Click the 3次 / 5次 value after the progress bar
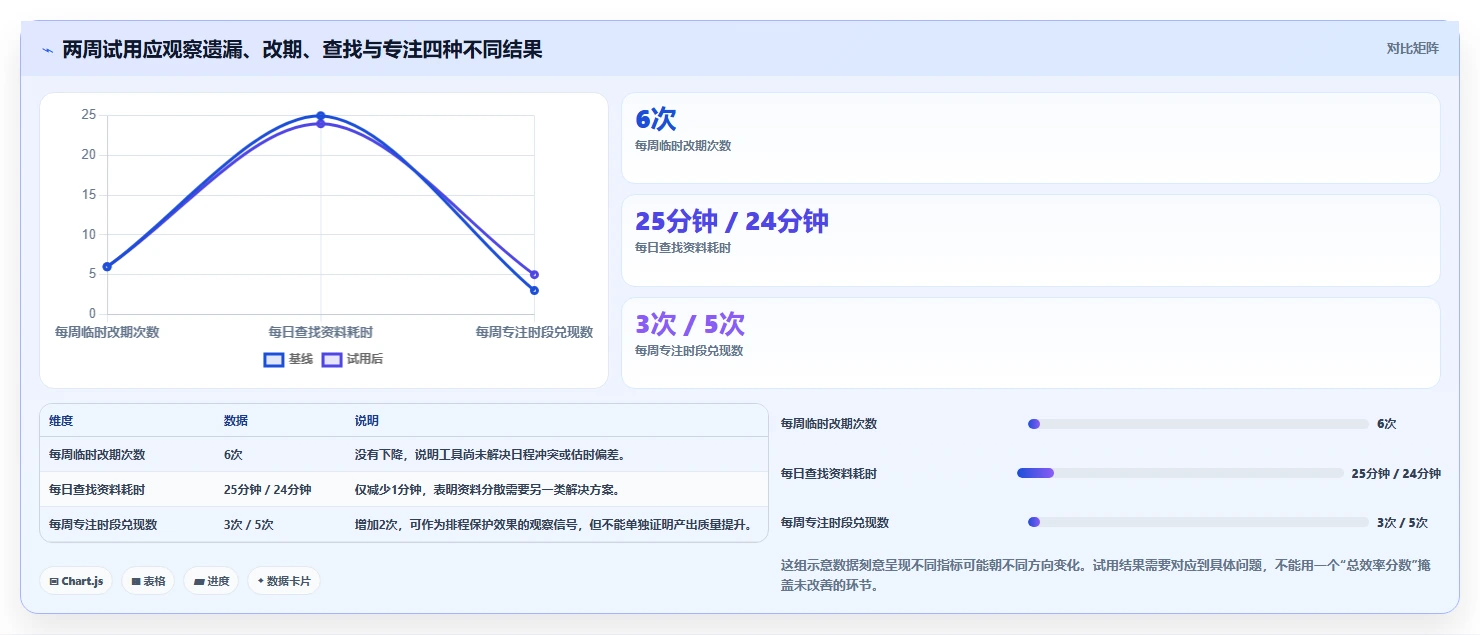The height and width of the screenshot is (635, 1480). (1402, 522)
